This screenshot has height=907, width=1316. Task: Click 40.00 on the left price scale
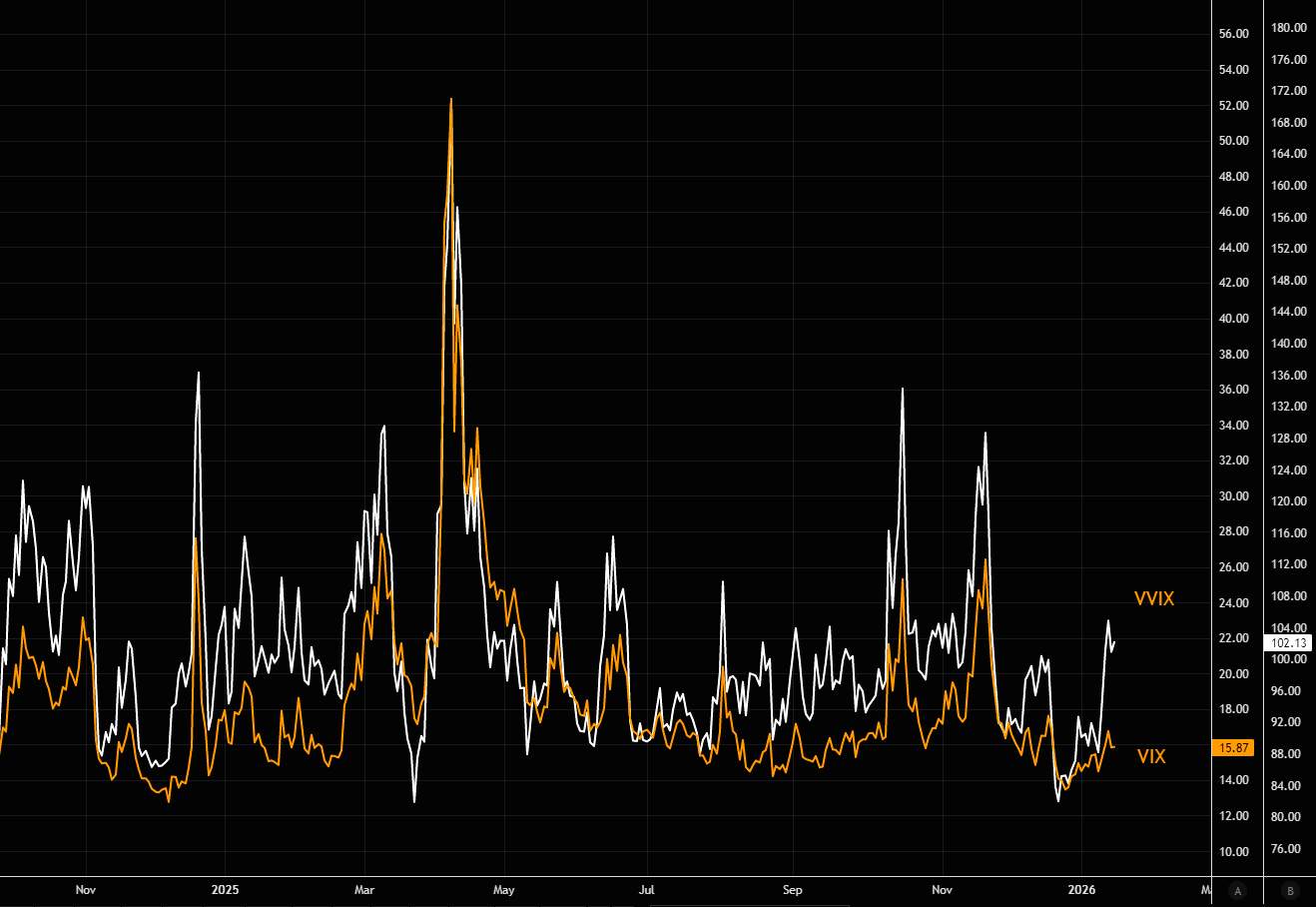tap(1234, 319)
